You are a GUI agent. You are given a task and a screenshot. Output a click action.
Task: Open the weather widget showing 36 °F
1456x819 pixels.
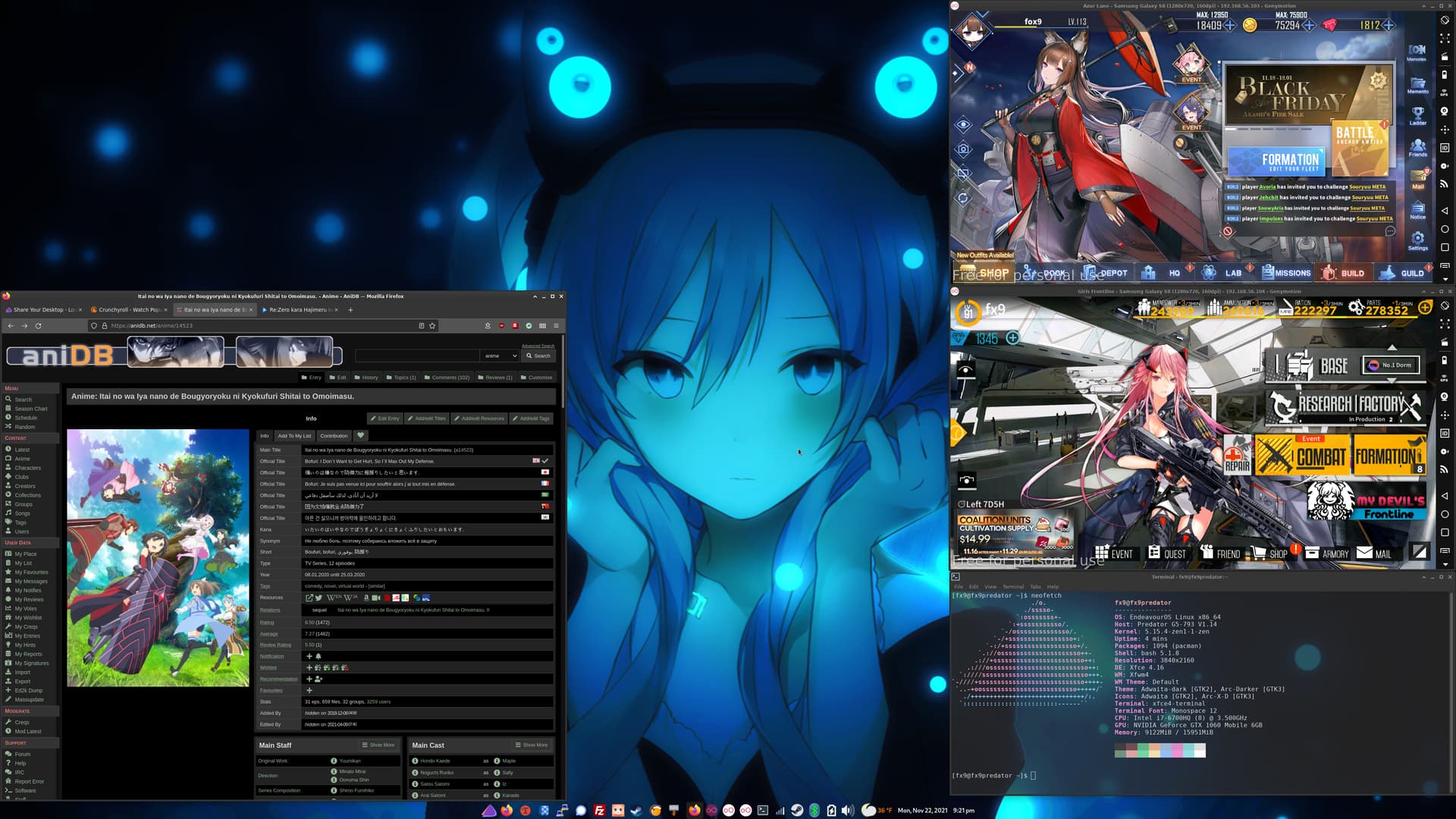(878, 811)
